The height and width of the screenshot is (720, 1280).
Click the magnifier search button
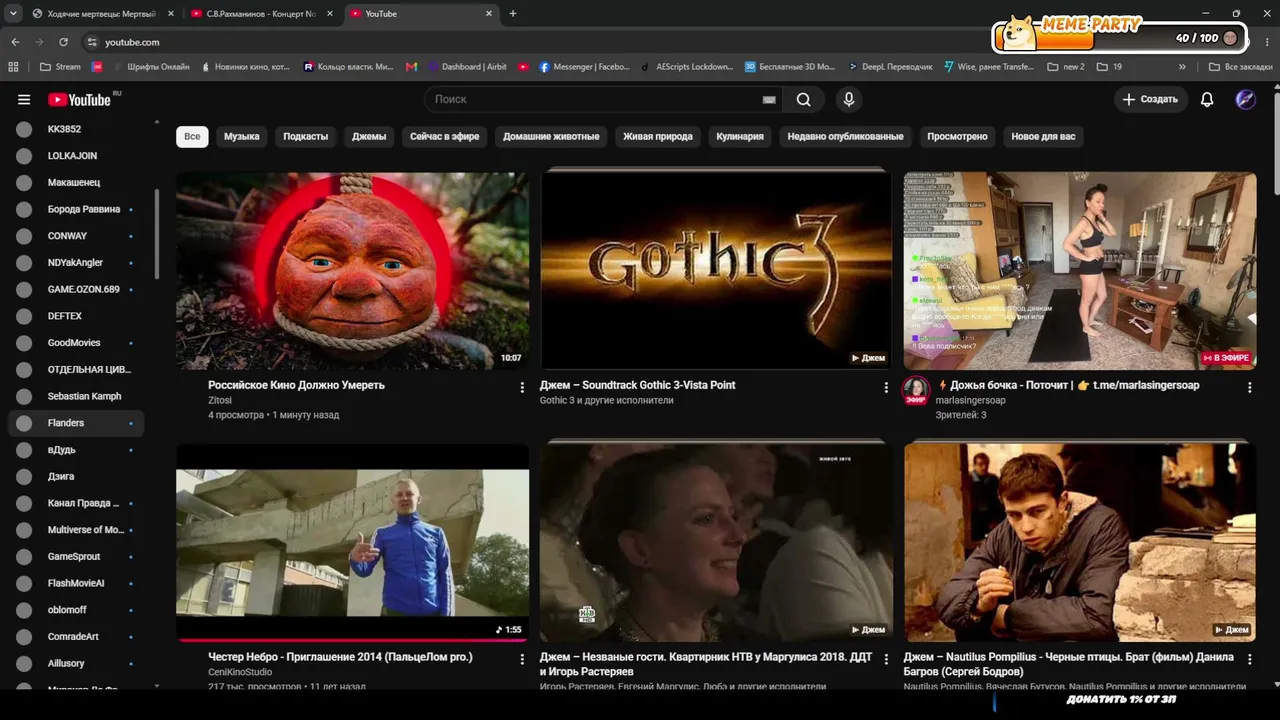click(804, 99)
